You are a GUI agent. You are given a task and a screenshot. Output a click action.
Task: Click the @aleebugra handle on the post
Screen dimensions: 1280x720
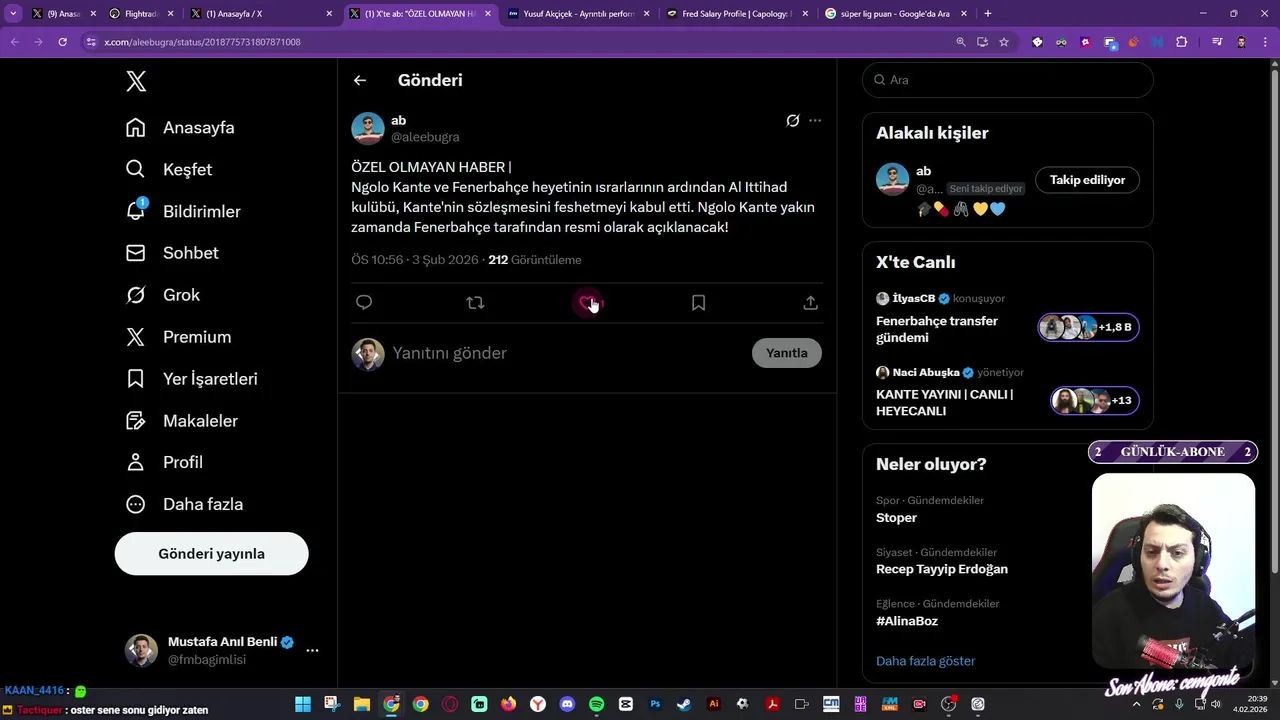[x=425, y=137]
